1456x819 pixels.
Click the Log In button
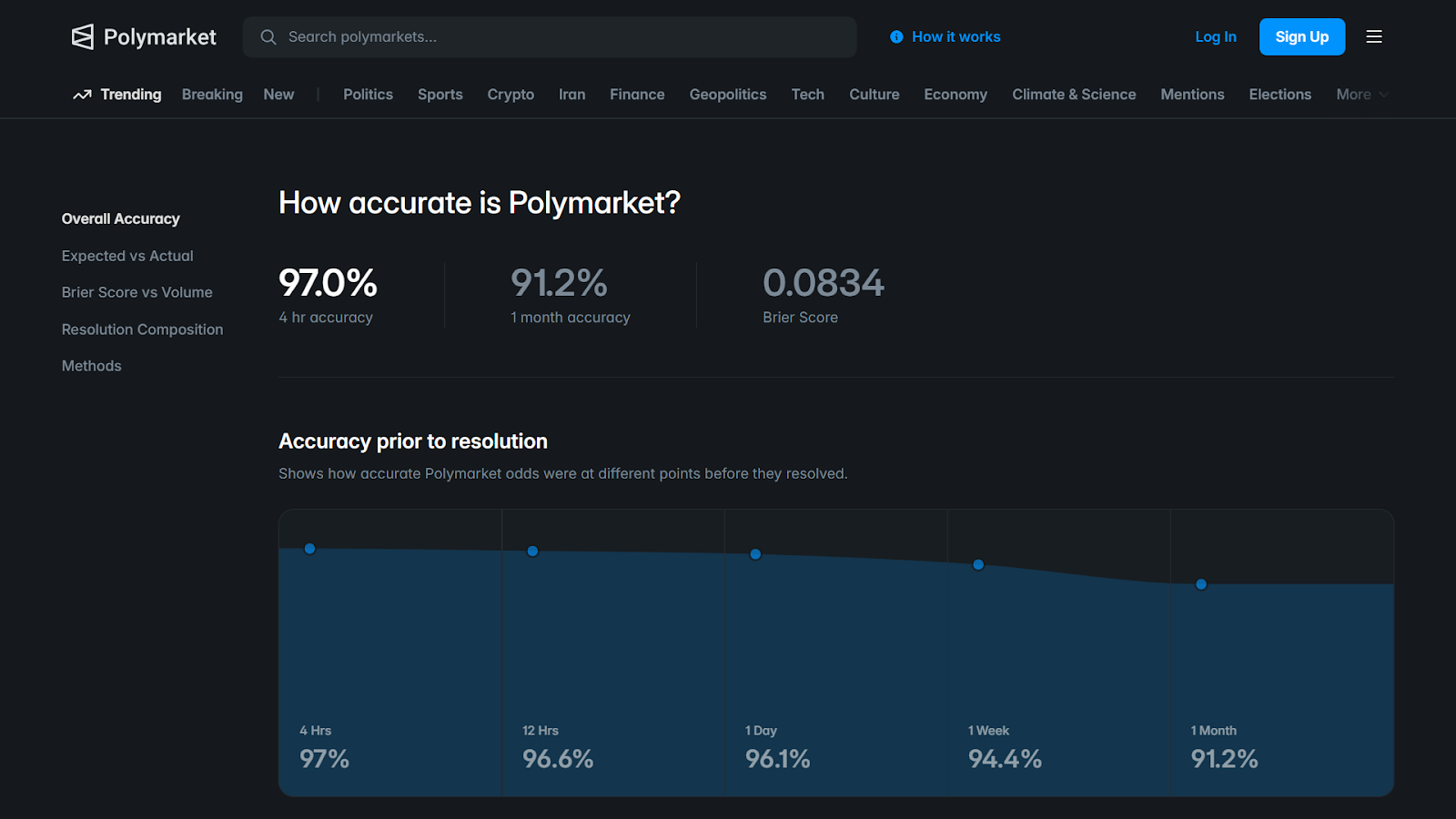1215,36
